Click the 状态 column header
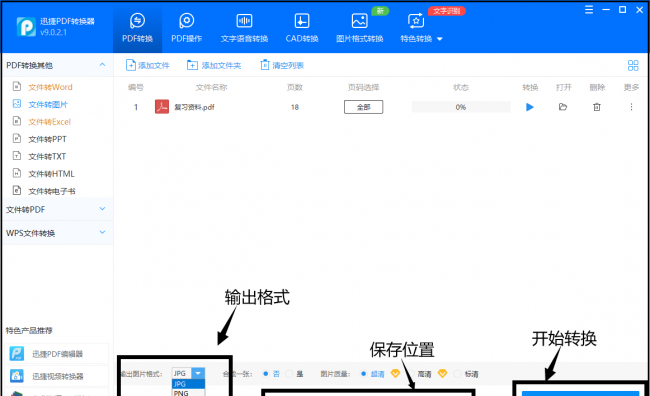The width and height of the screenshot is (650, 396). 461,87
